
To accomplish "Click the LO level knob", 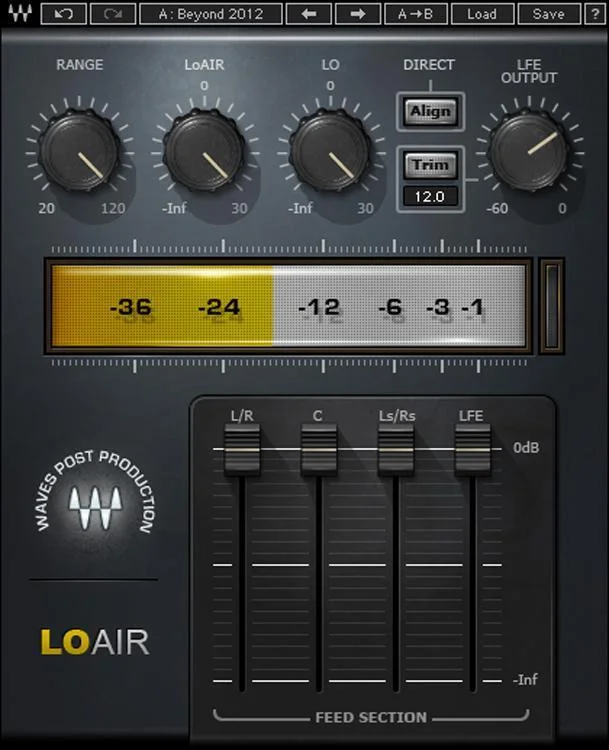I will tap(330, 151).
